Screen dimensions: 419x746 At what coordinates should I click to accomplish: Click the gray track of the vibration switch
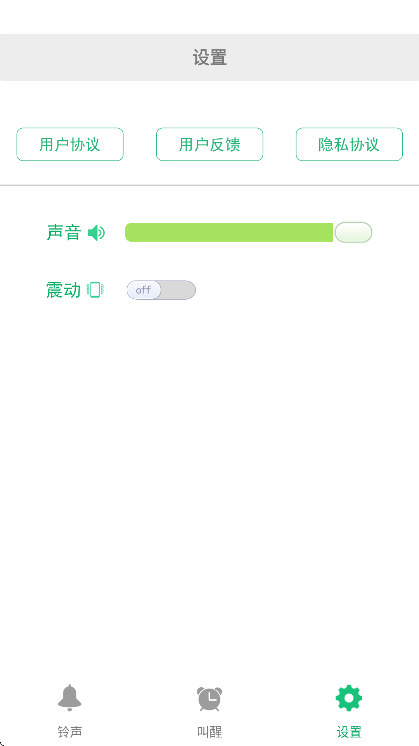[178, 290]
